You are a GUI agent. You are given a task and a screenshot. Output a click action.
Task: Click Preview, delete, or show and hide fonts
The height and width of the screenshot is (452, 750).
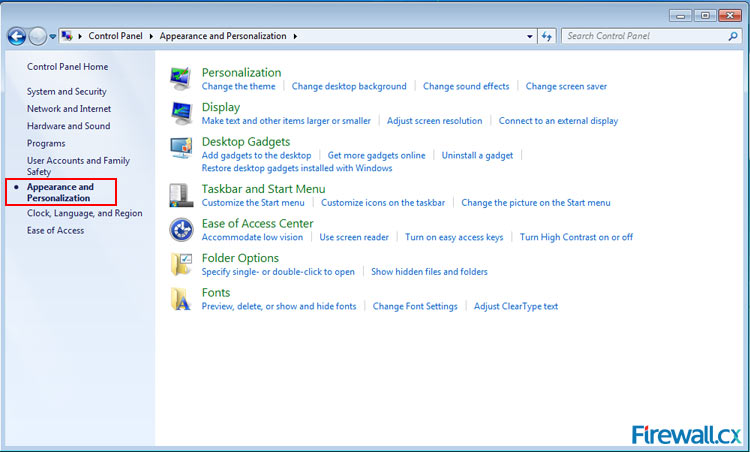click(x=279, y=306)
